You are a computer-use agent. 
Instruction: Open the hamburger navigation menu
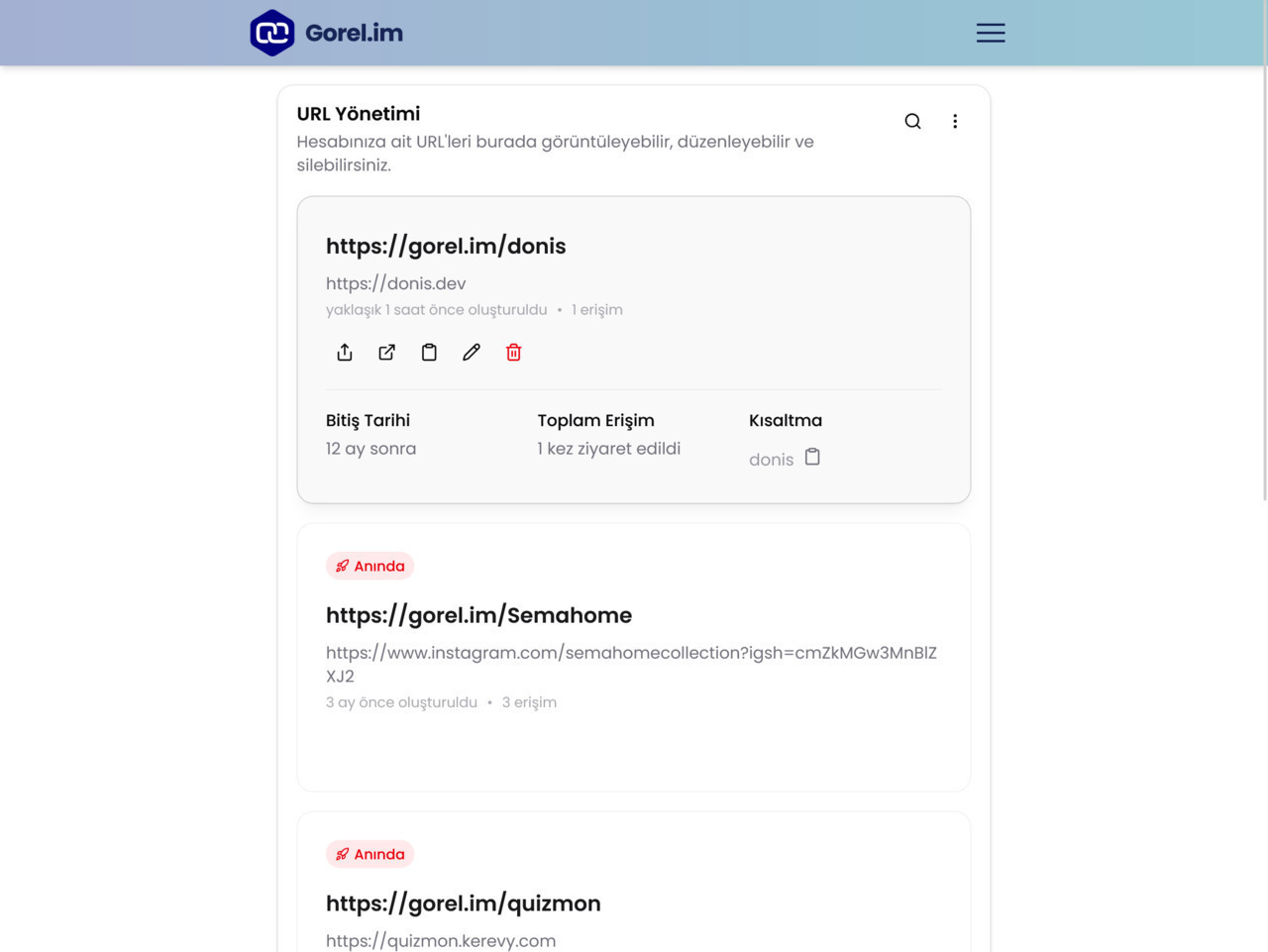click(x=990, y=32)
